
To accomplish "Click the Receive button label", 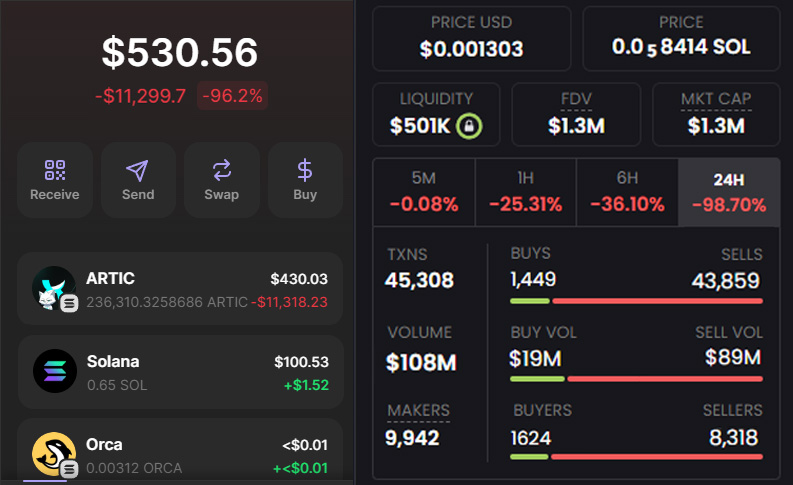I will (55, 195).
